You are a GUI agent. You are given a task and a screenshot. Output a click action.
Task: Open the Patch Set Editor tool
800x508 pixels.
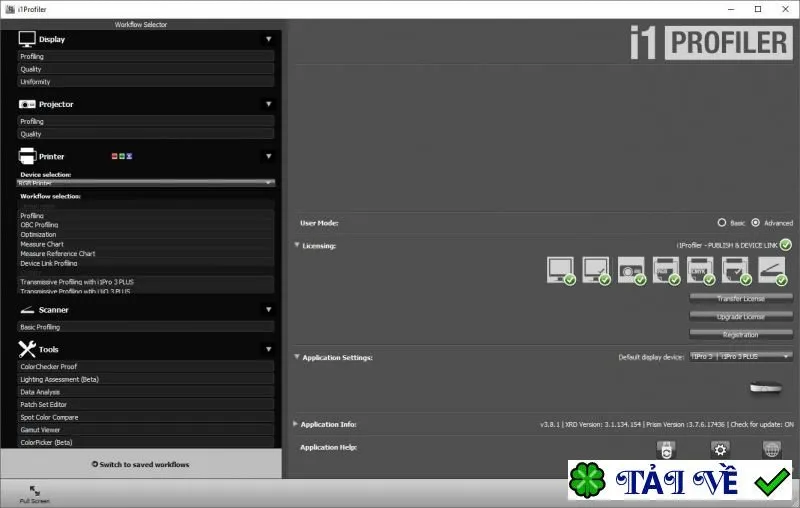tap(146, 404)
